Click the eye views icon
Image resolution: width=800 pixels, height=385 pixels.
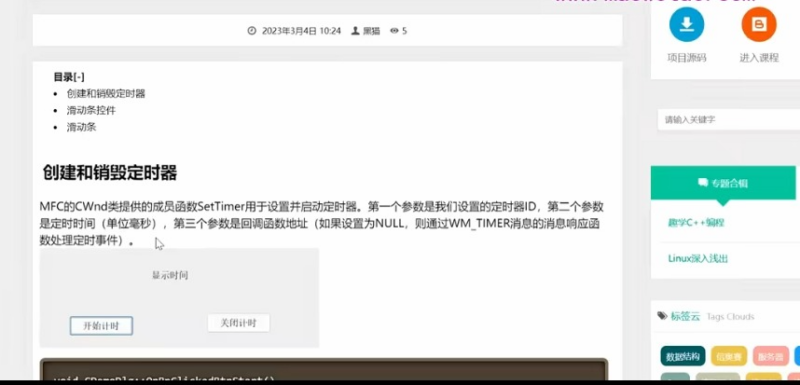394,31
